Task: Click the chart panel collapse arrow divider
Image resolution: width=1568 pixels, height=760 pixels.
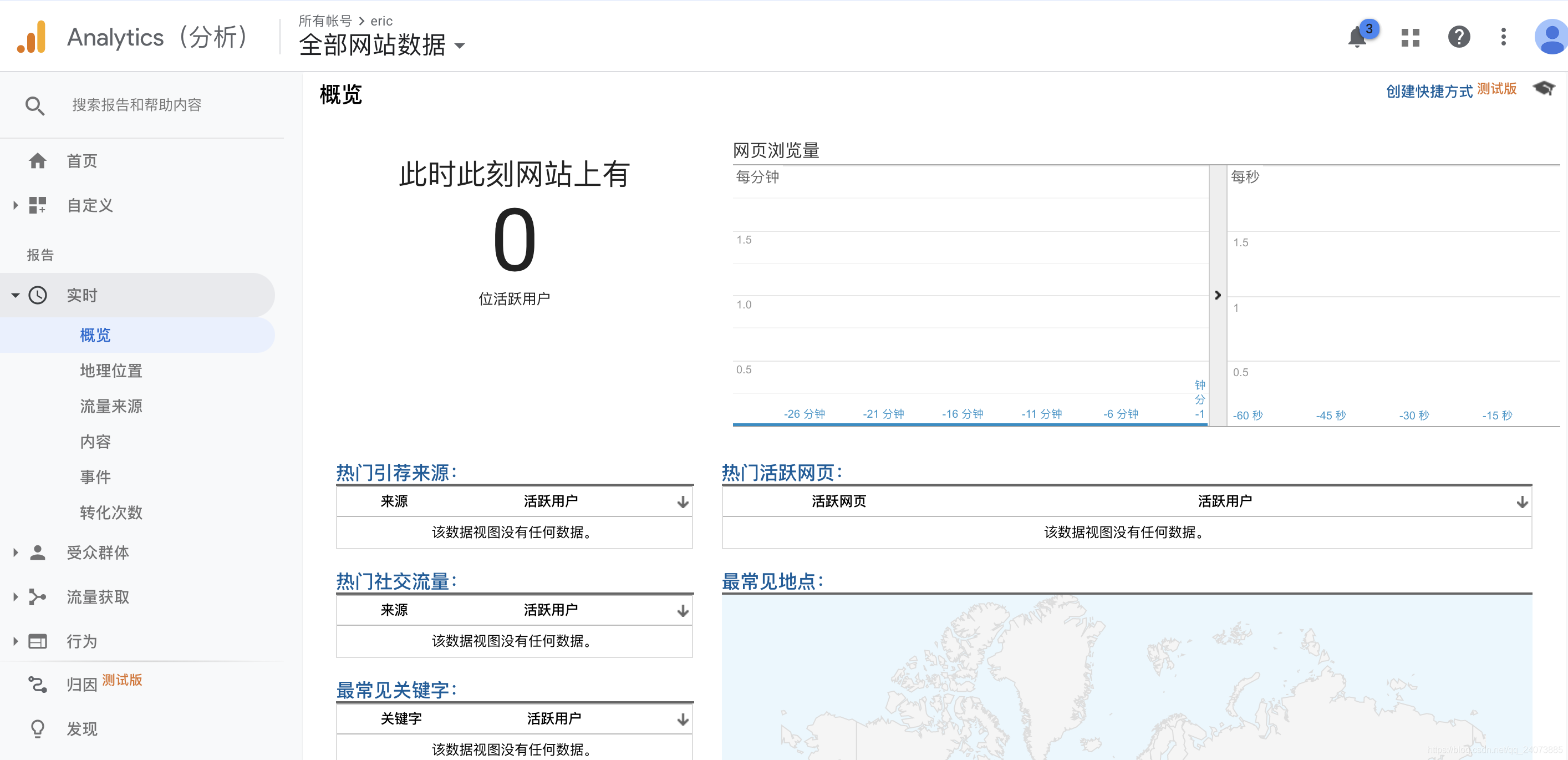Action: pyautogui.click(x=1218, y=295)
